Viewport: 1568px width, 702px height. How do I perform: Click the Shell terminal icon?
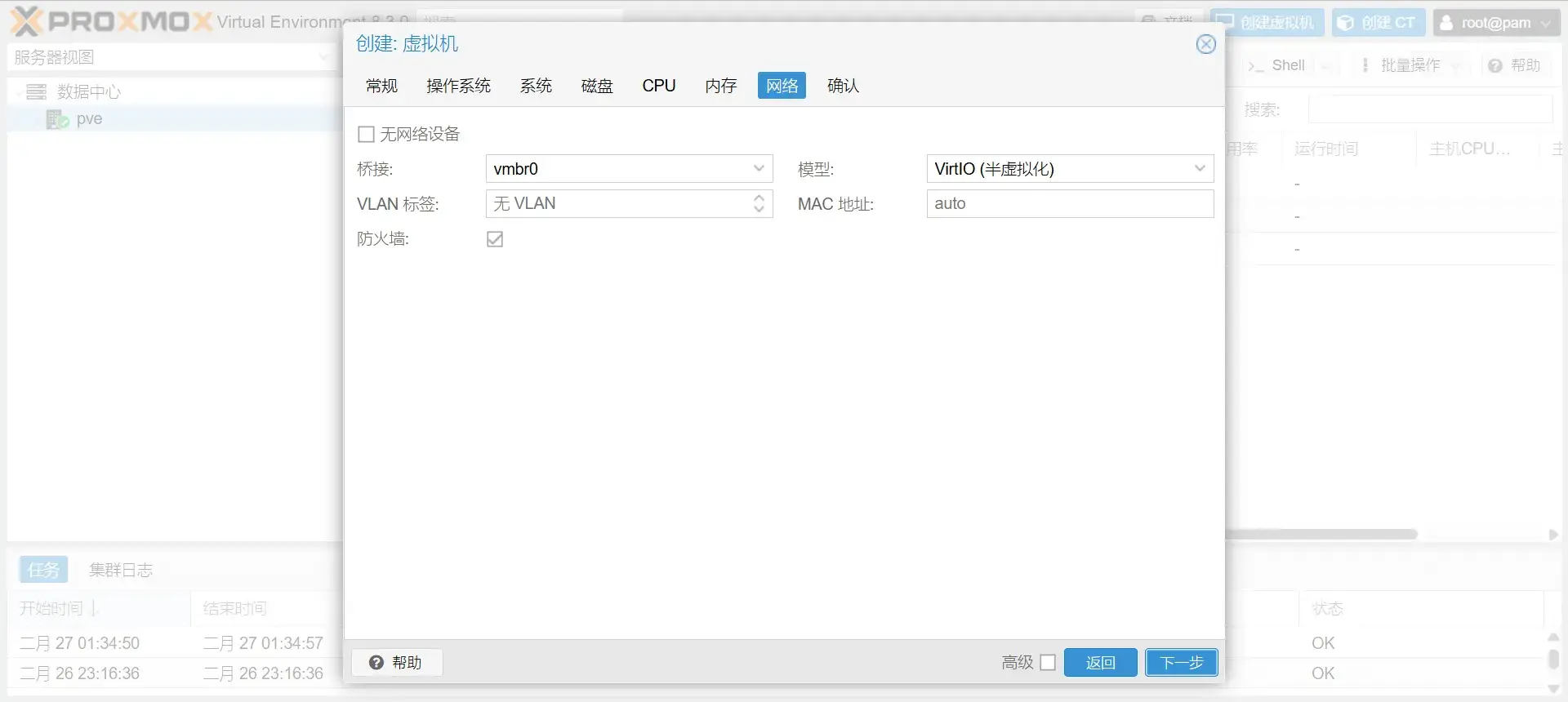tap(1256, 66)
